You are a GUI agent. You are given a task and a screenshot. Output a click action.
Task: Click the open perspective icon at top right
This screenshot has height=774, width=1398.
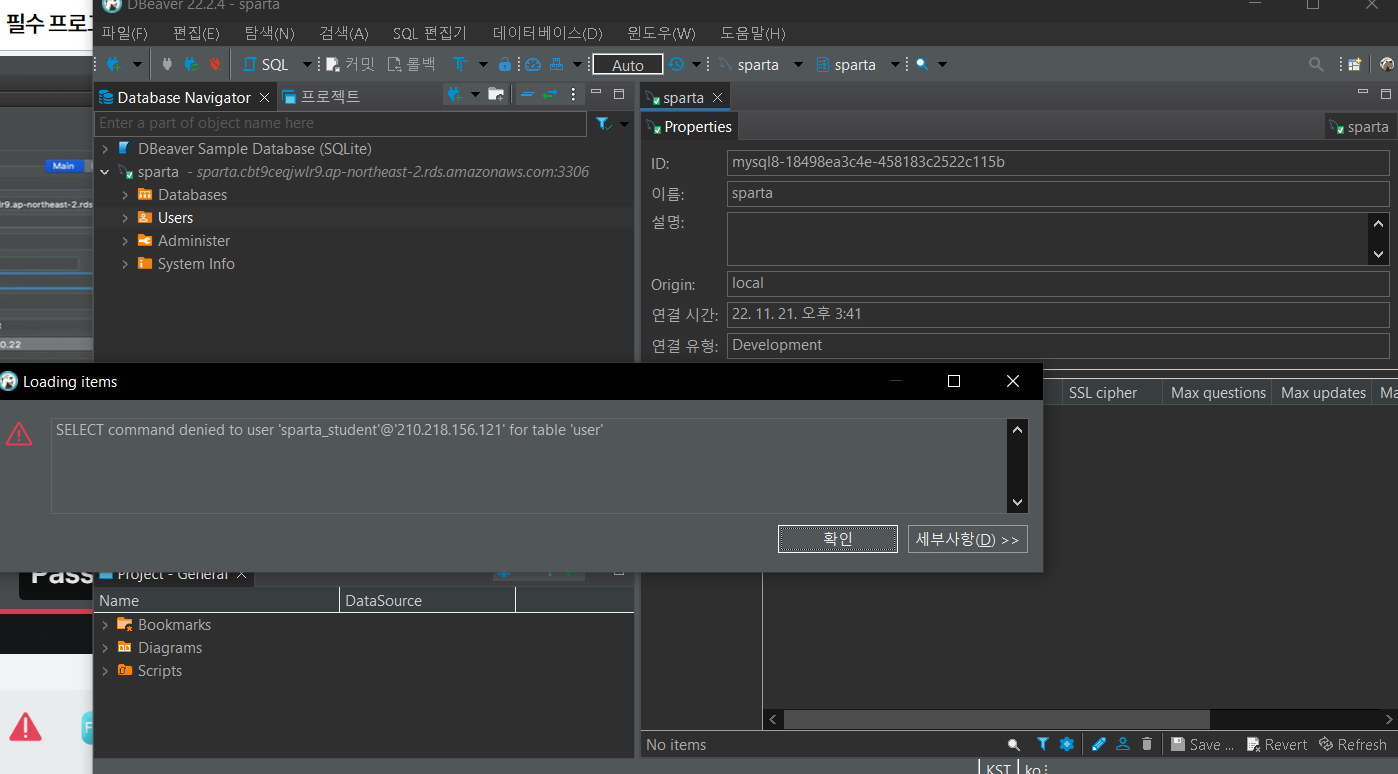(x=1354, y=64)
